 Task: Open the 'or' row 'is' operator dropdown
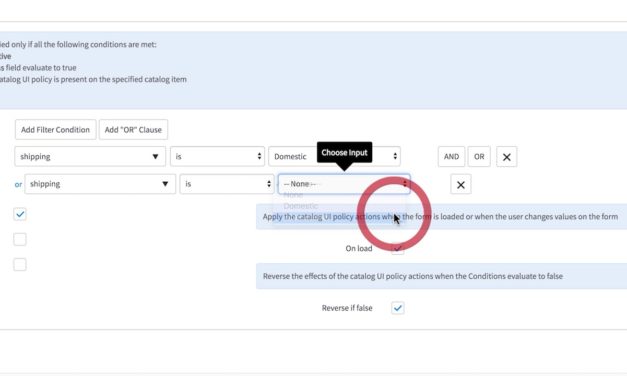coord(227,184)
